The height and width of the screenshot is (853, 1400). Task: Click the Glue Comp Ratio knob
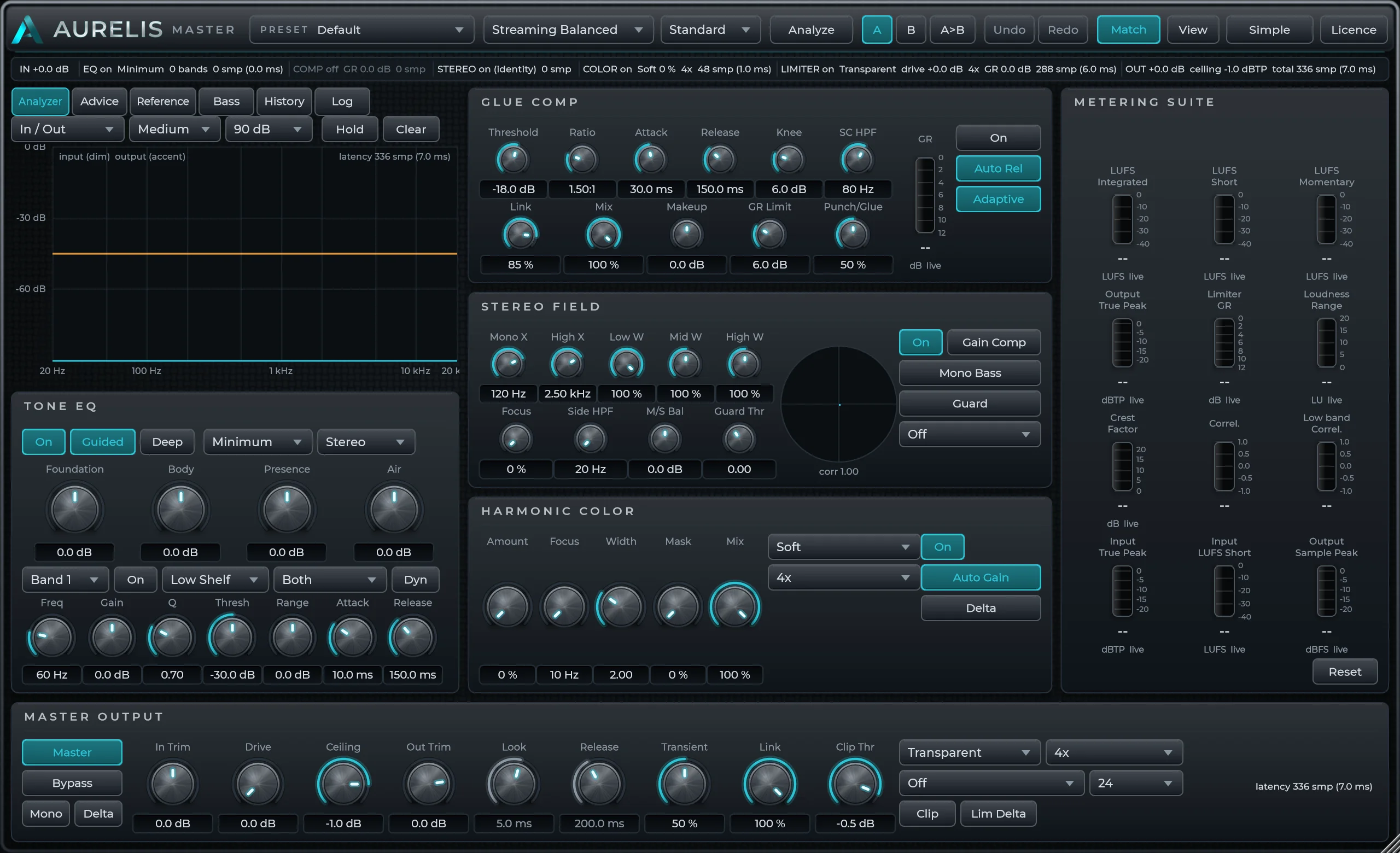coord(582,160)
